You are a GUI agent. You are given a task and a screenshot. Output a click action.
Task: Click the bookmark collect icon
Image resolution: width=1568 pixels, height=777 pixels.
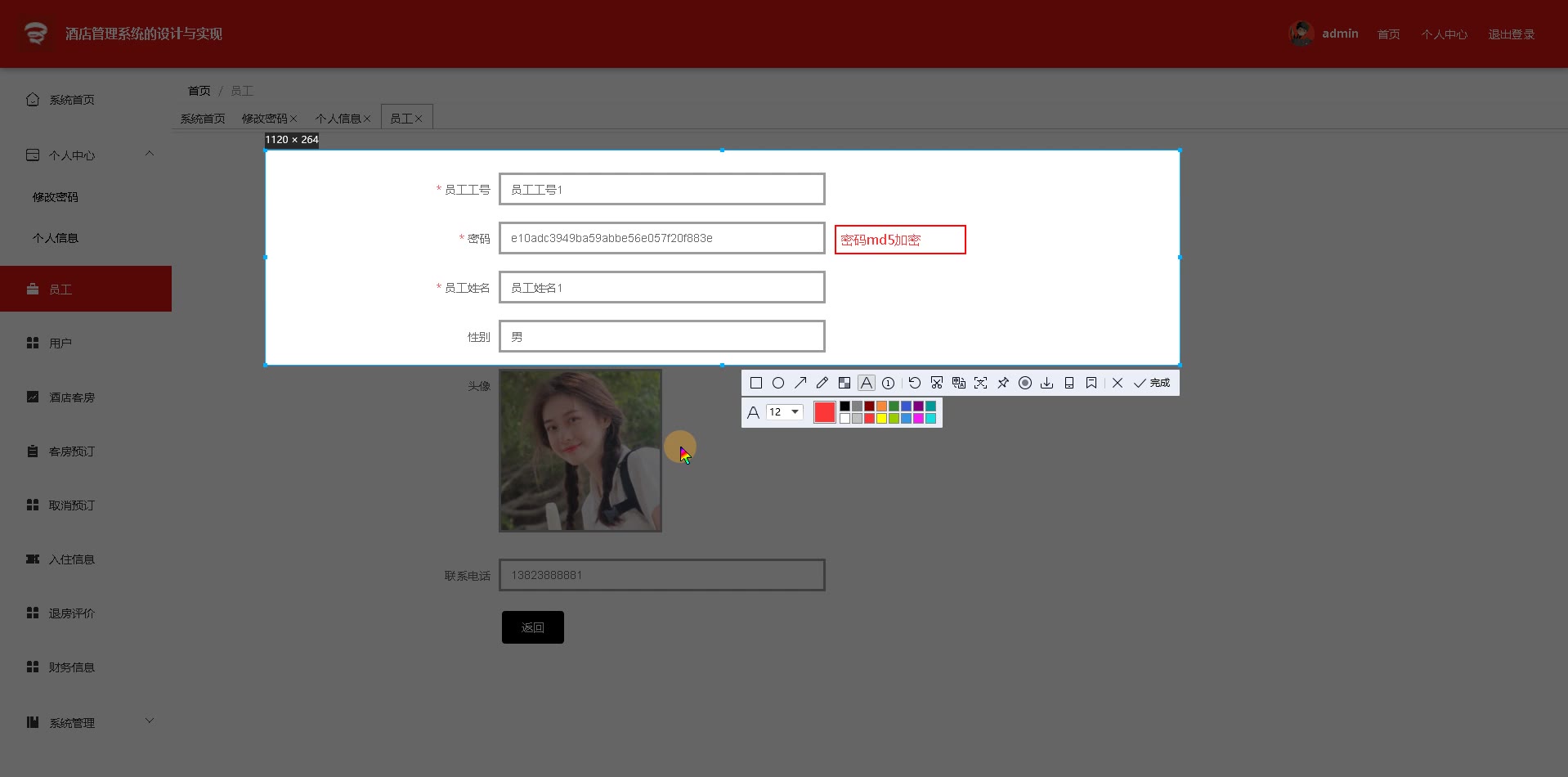click(1091, 383)
